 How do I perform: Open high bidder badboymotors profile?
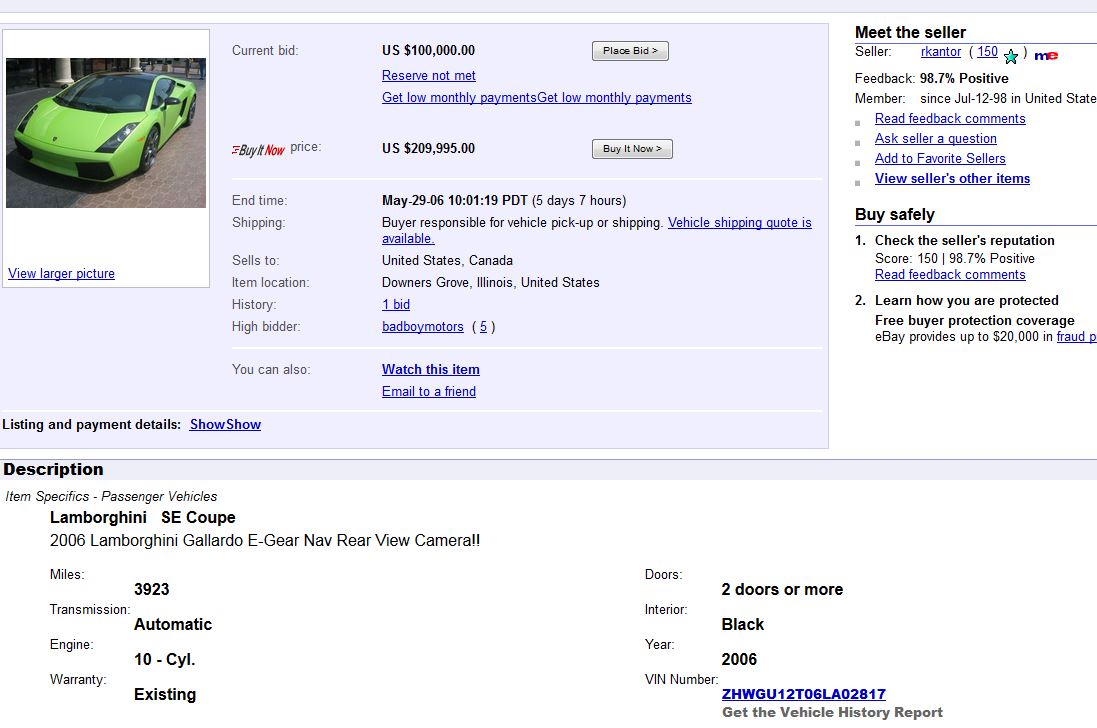click(x=423, y=327)
